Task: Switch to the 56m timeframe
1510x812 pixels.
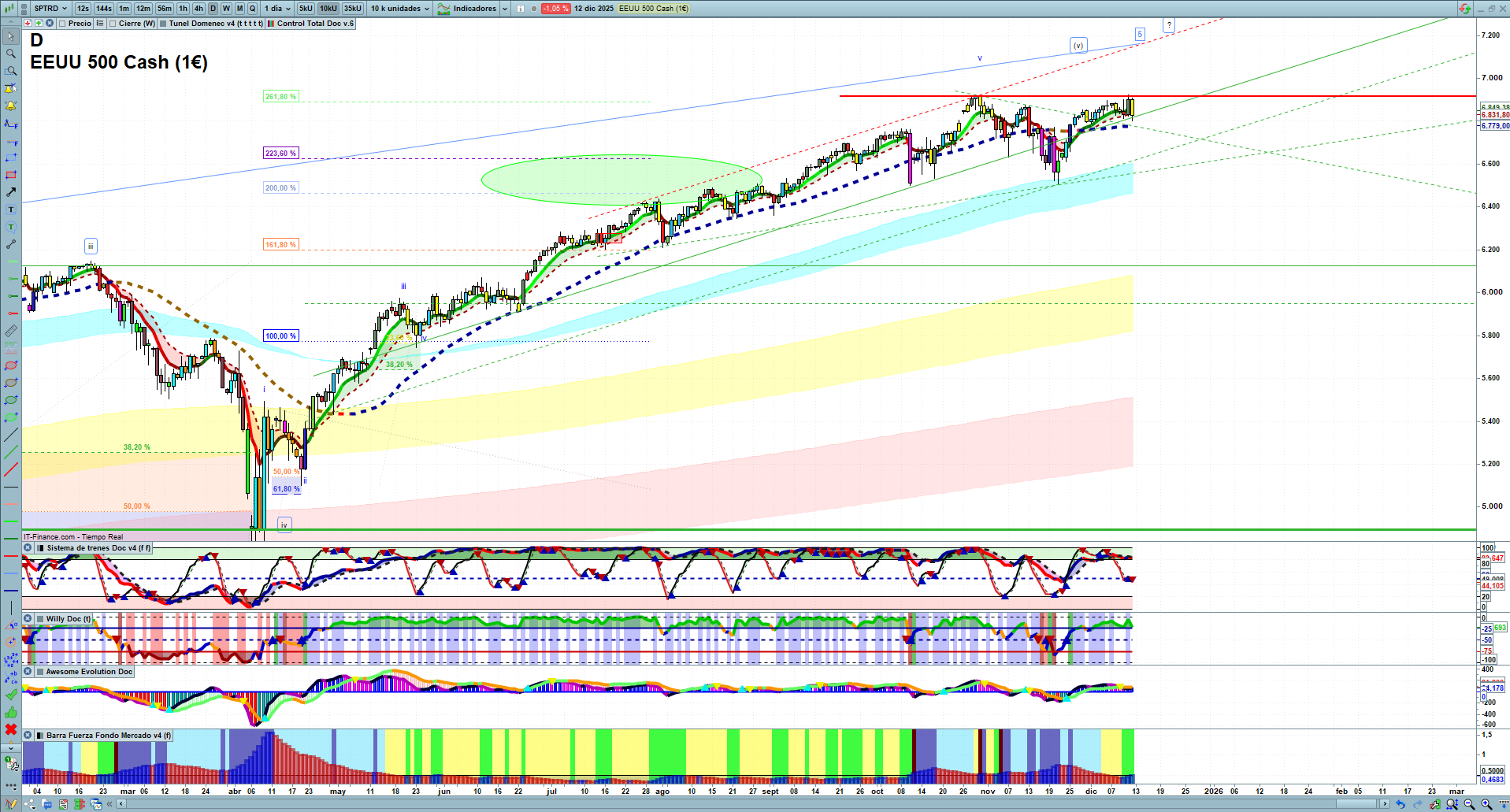Action: (164, 9)
